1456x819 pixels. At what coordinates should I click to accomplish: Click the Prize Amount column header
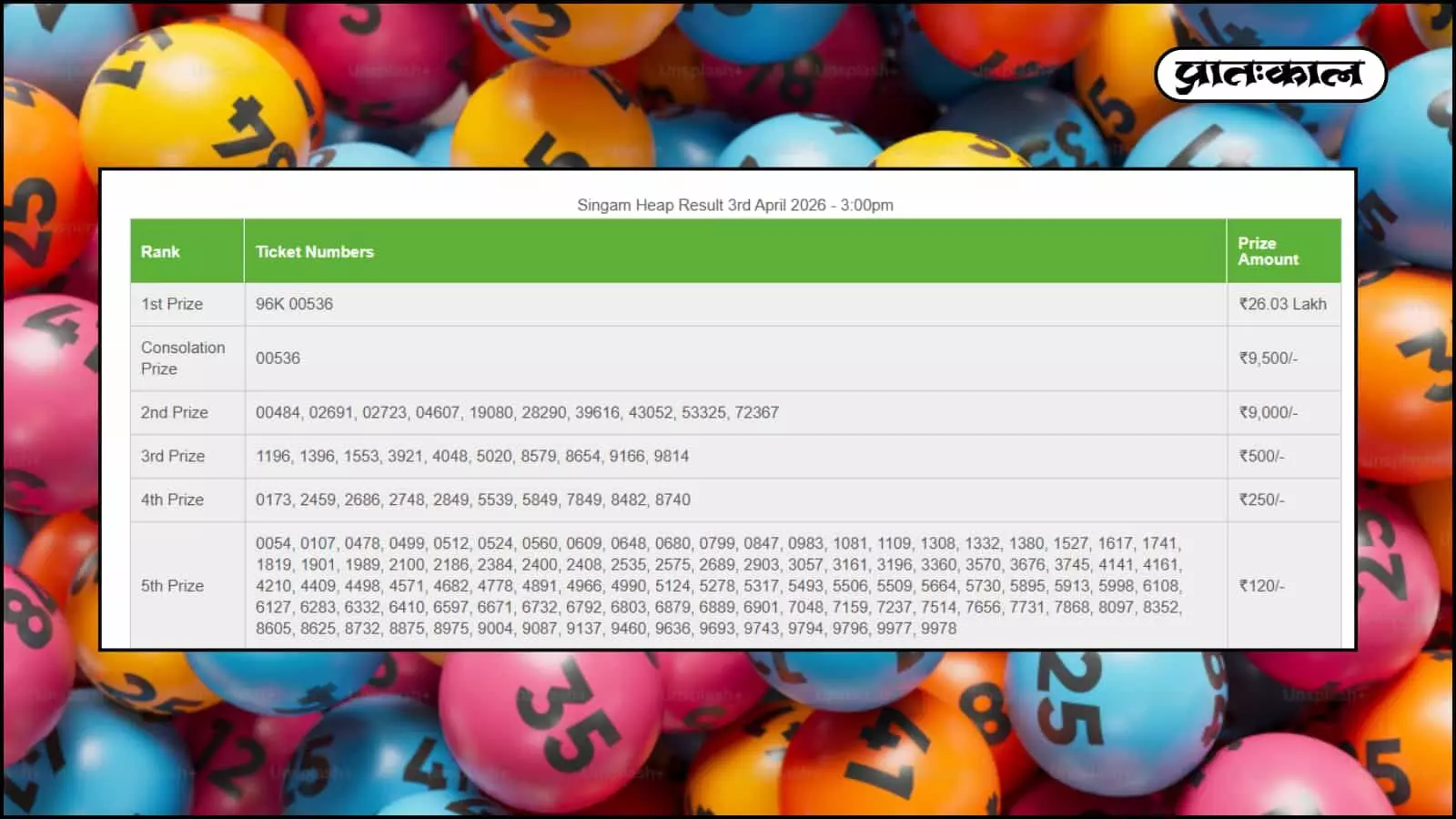point(1268,251)
